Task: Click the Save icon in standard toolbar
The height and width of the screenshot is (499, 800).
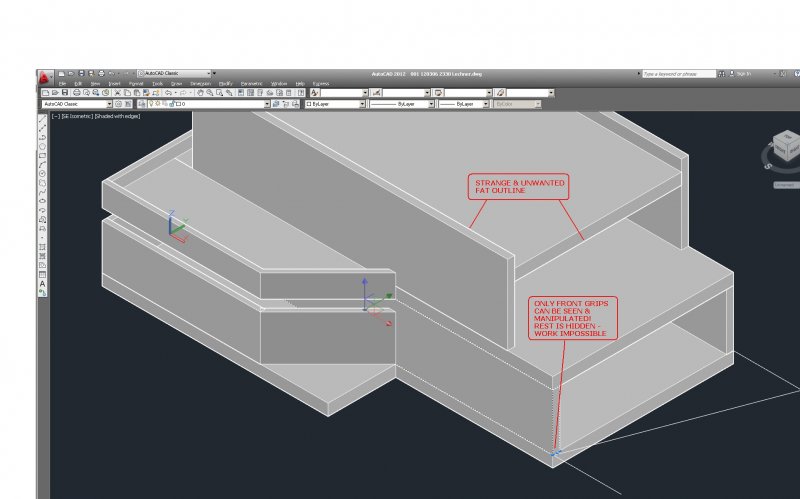Action: [65, 93]
